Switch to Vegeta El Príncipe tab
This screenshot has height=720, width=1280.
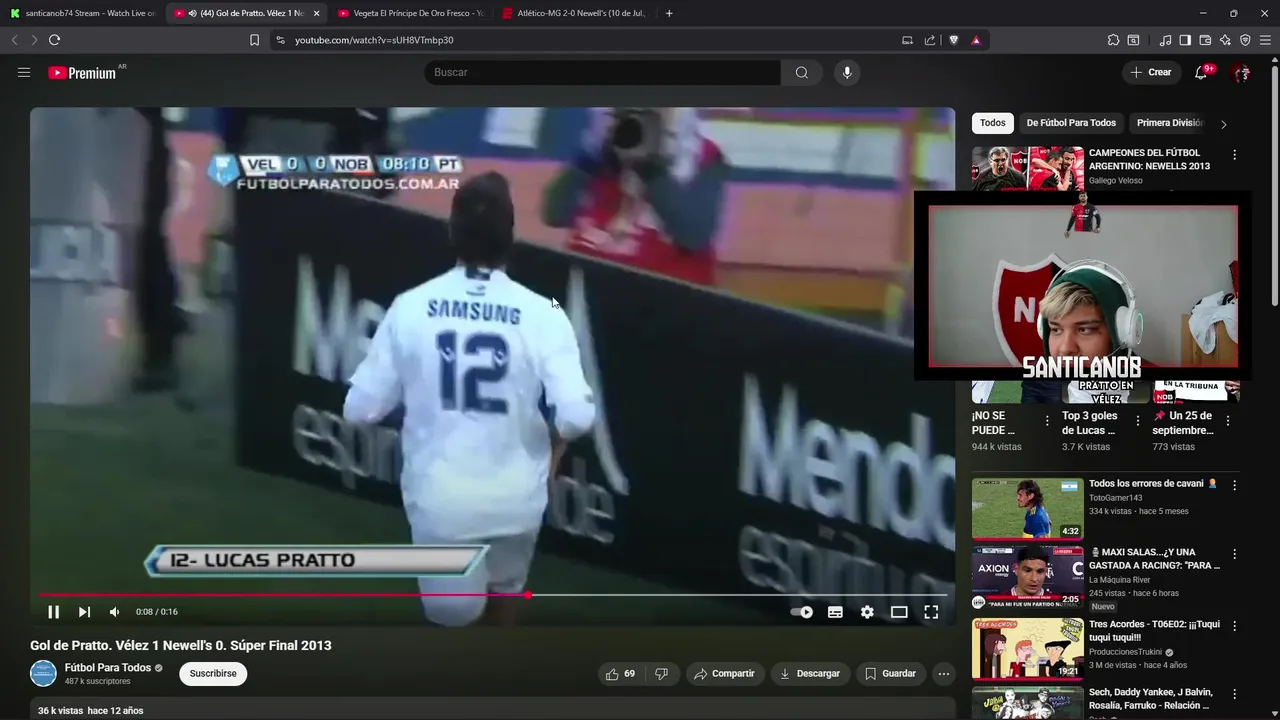tap(410, 13)
